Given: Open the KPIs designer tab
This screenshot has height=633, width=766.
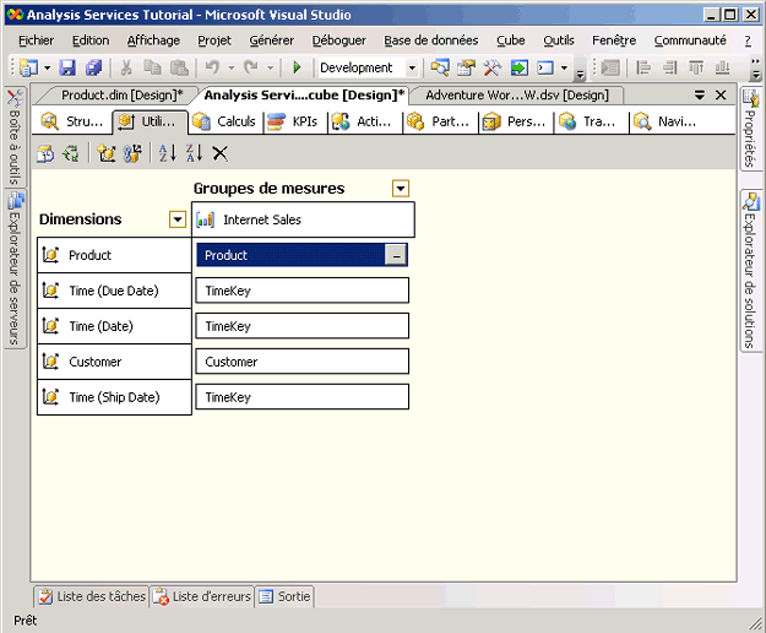Looking at the screenshot, I should click(x=292, y=121).
